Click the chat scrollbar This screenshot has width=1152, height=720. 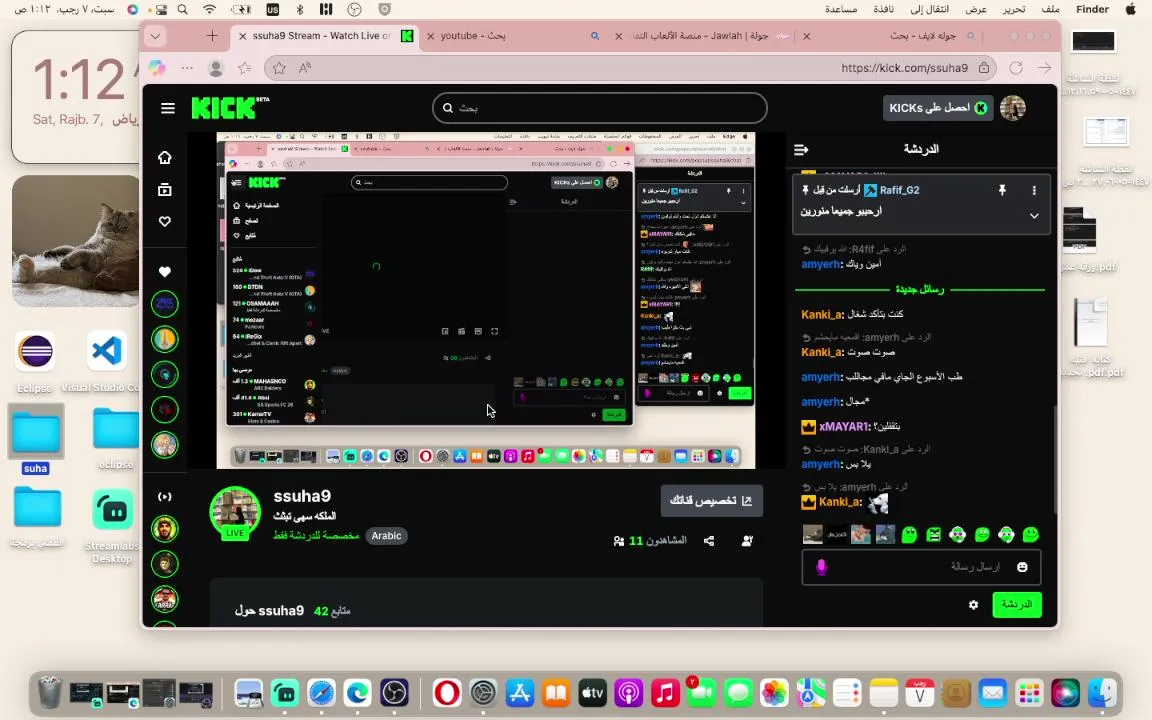1055,460
